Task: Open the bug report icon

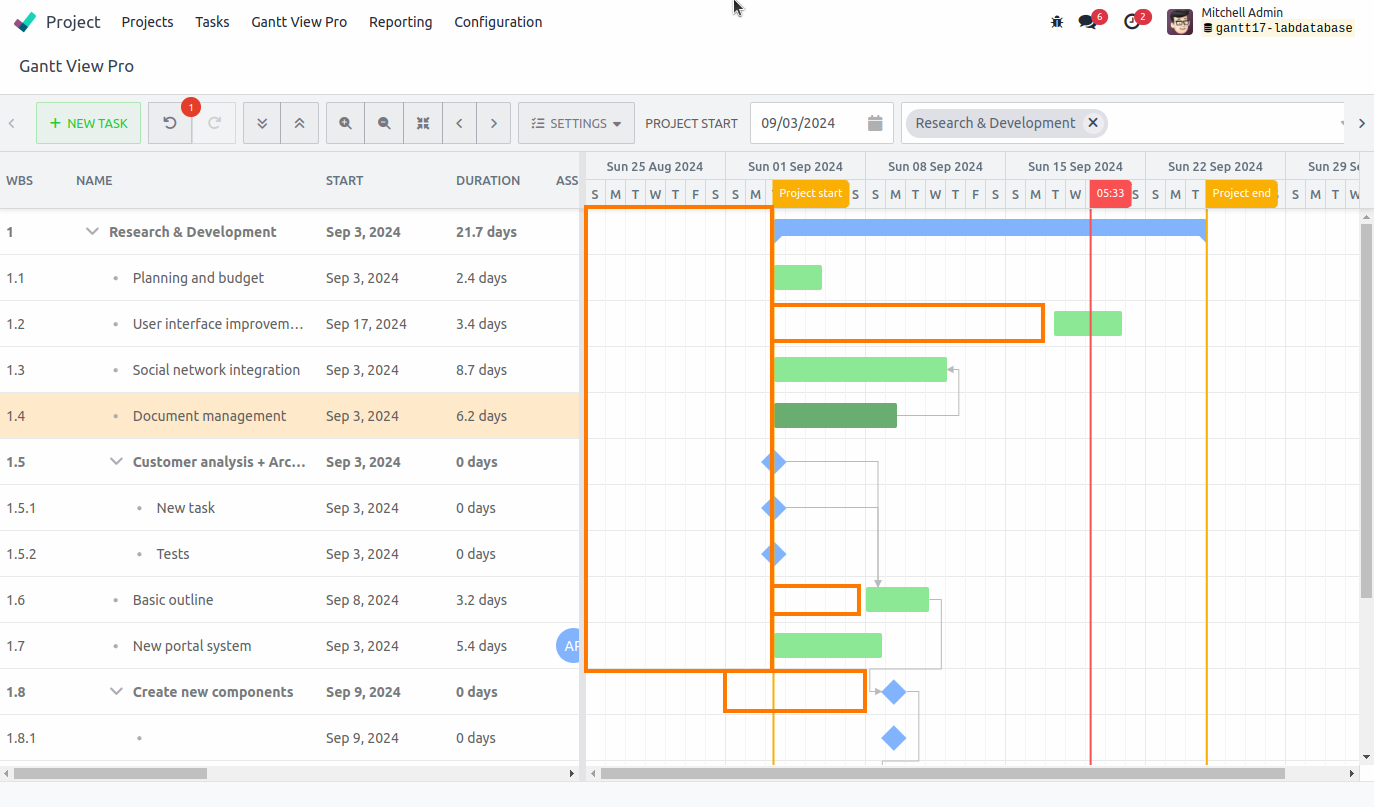Action: coord(1056,20)
